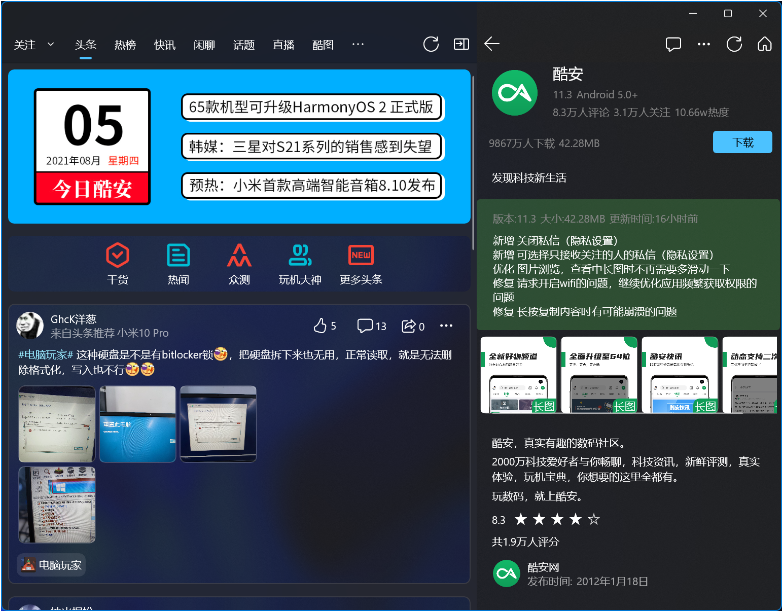Click the 酷安 green app logo
The image size is (782, 611).
pos(515,93)
